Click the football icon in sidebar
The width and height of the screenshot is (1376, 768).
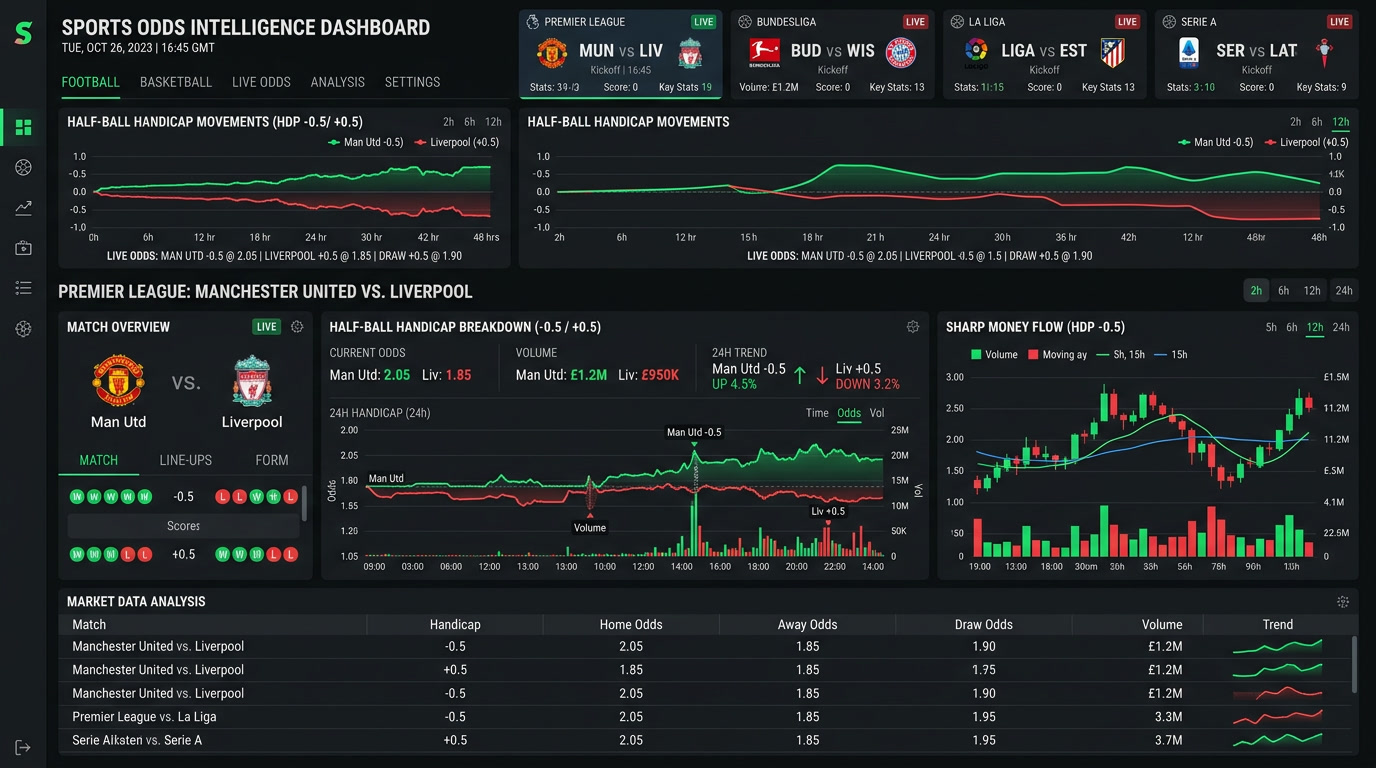(x=23, y=167)
